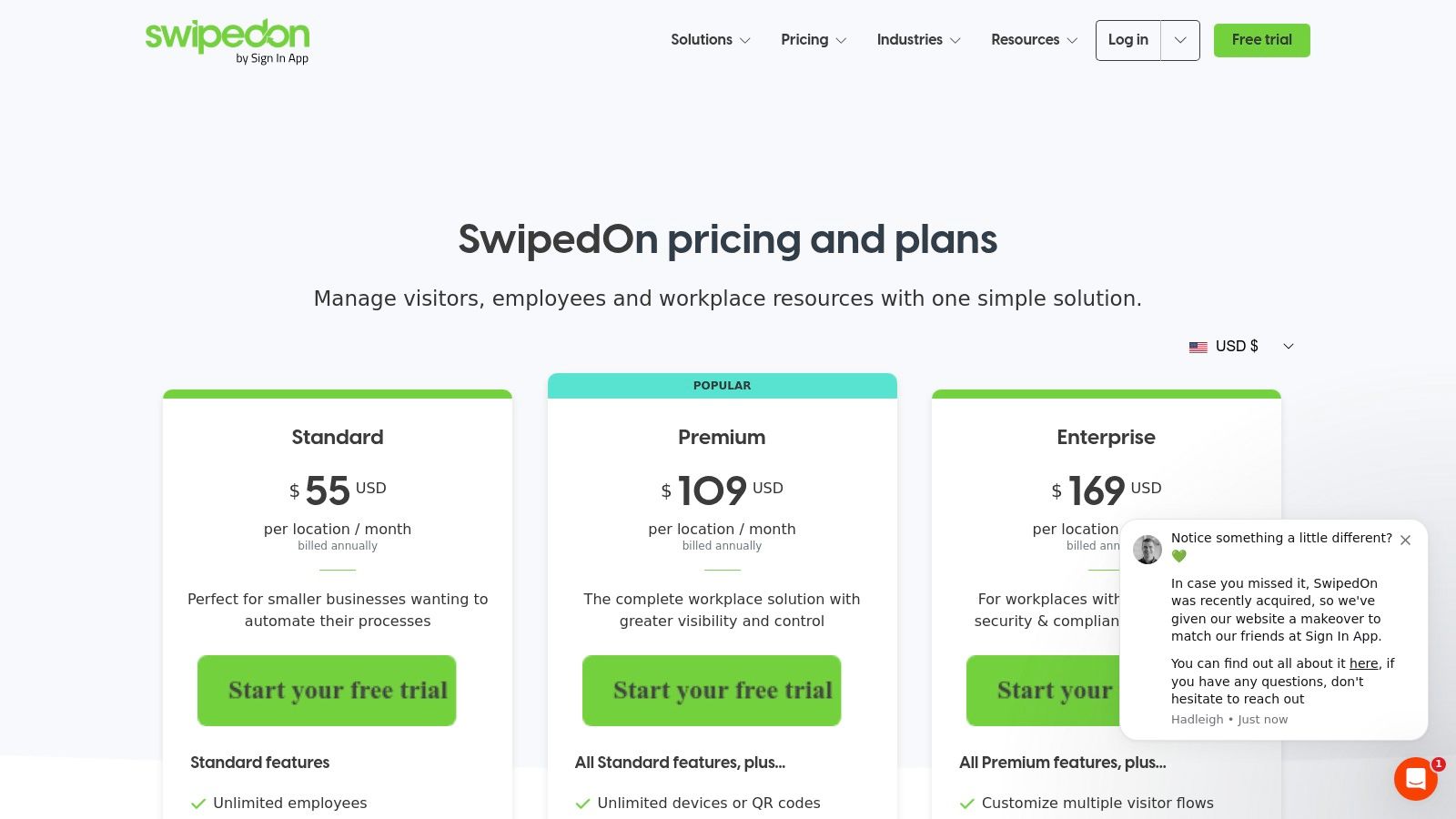Open the USD $ currency selector
Image resolution: width=1456 pixels, height=819 pixels.
(x=1242, y=347)
